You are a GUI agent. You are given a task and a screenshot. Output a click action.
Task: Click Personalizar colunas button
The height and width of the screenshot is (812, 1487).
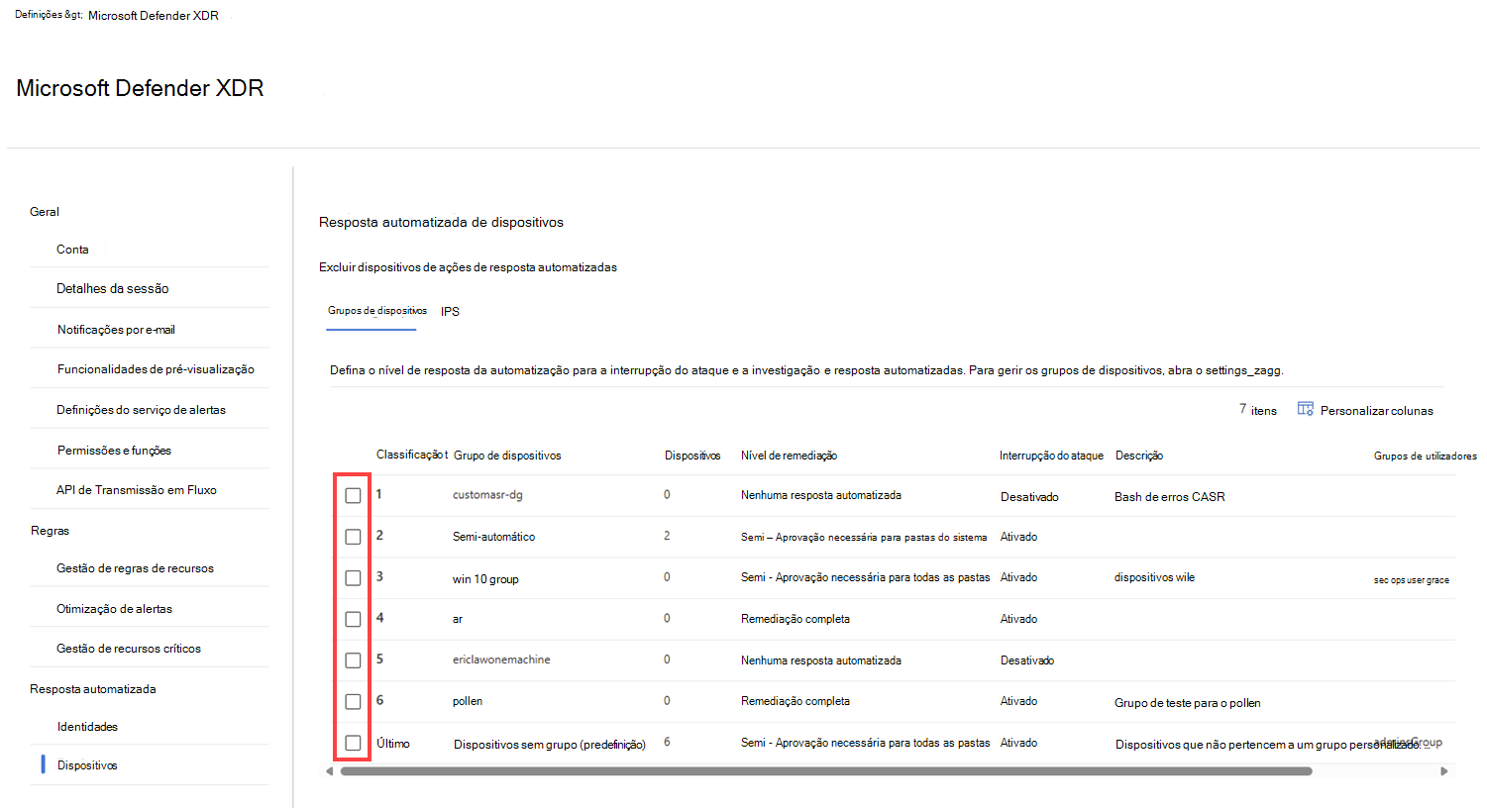1365,410
